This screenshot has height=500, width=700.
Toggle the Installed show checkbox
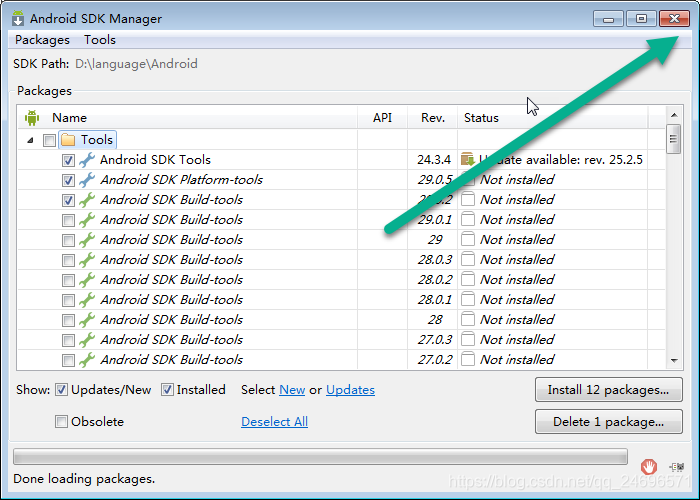point(167,390)
